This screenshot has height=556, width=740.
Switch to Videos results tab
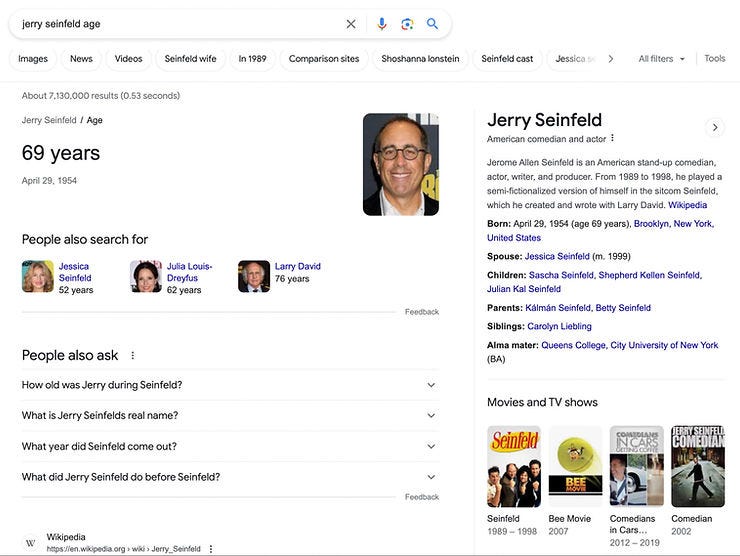pyautogui.click(x=128, y=59)
